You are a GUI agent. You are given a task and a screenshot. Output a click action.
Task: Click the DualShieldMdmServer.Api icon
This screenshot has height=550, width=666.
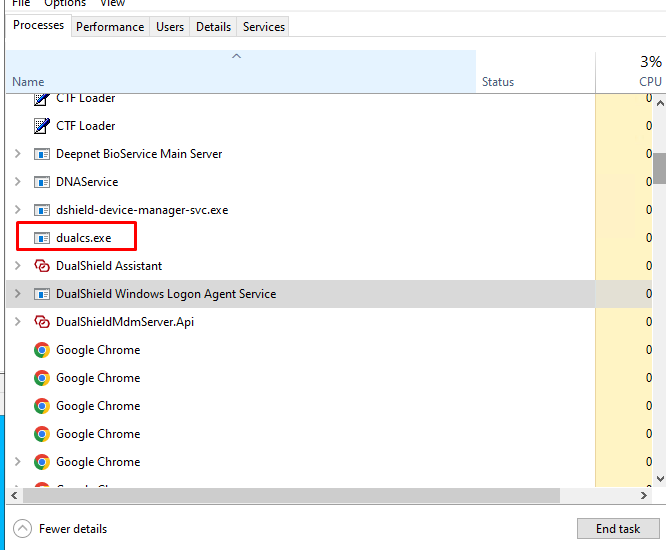pos(42,322)
